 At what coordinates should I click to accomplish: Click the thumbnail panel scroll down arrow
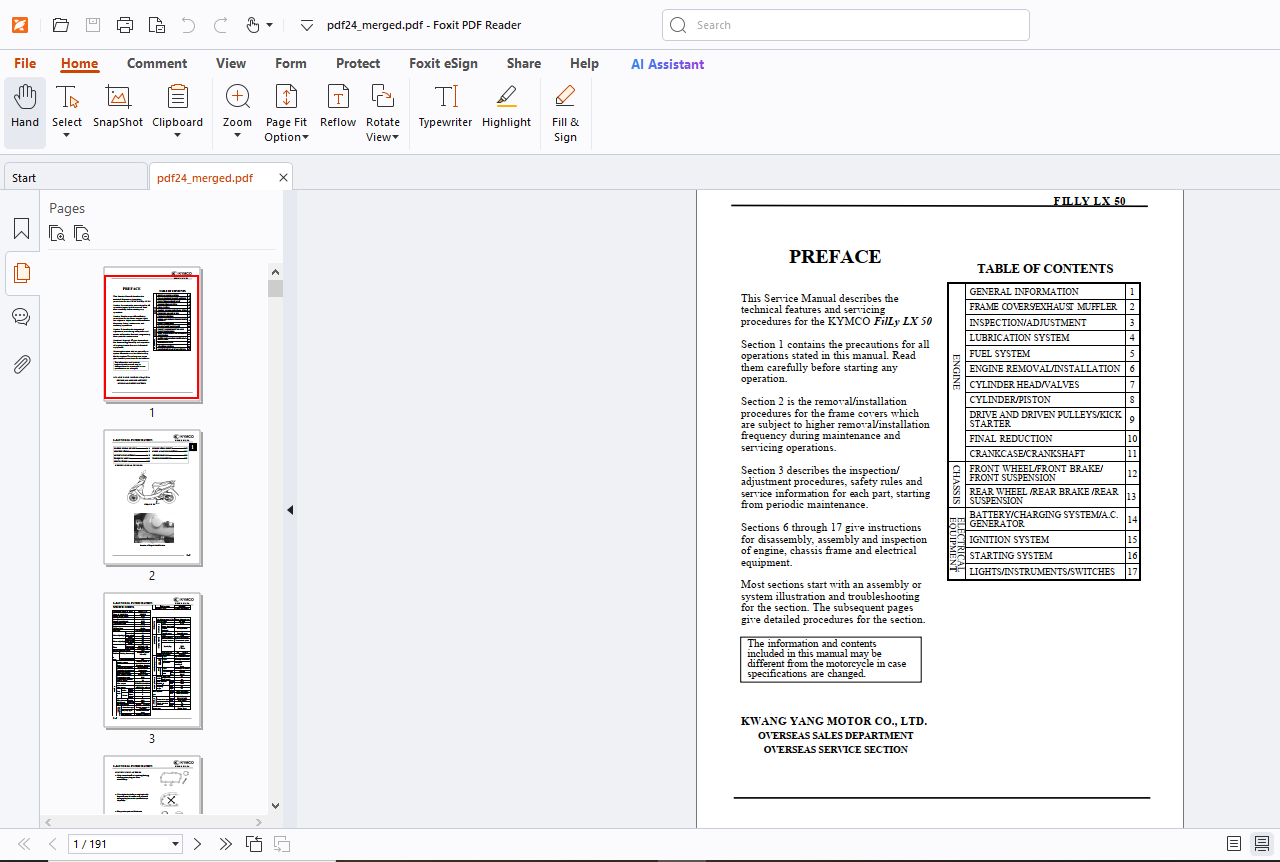(275, 806)
